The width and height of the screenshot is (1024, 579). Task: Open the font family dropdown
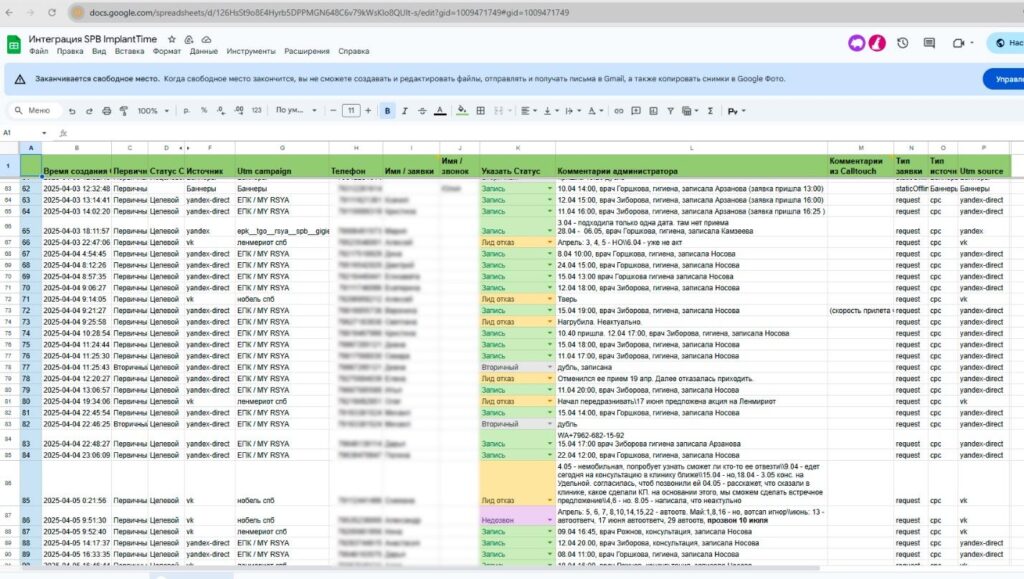tap(296, 111)
